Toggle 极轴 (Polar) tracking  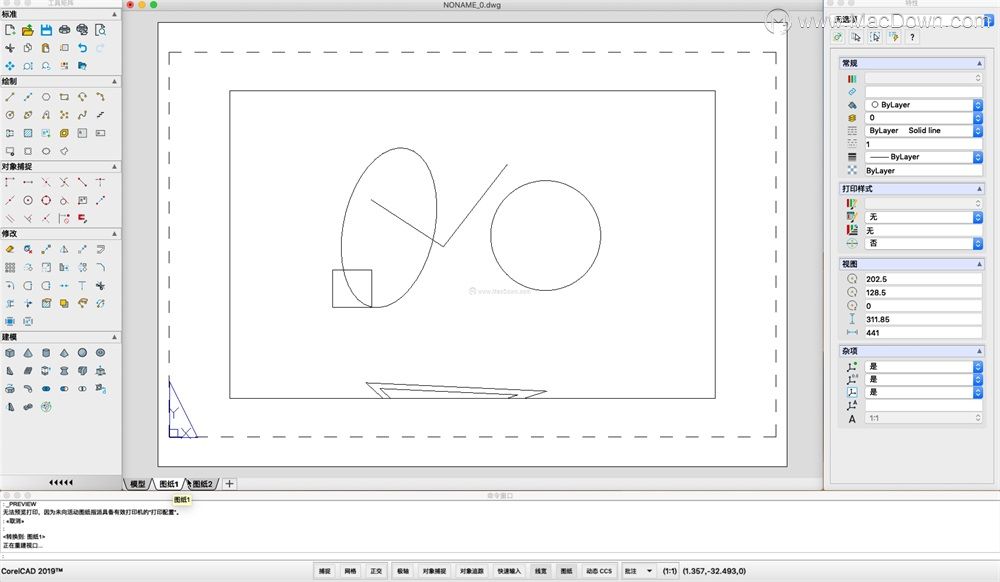click(x=403, y=571)
